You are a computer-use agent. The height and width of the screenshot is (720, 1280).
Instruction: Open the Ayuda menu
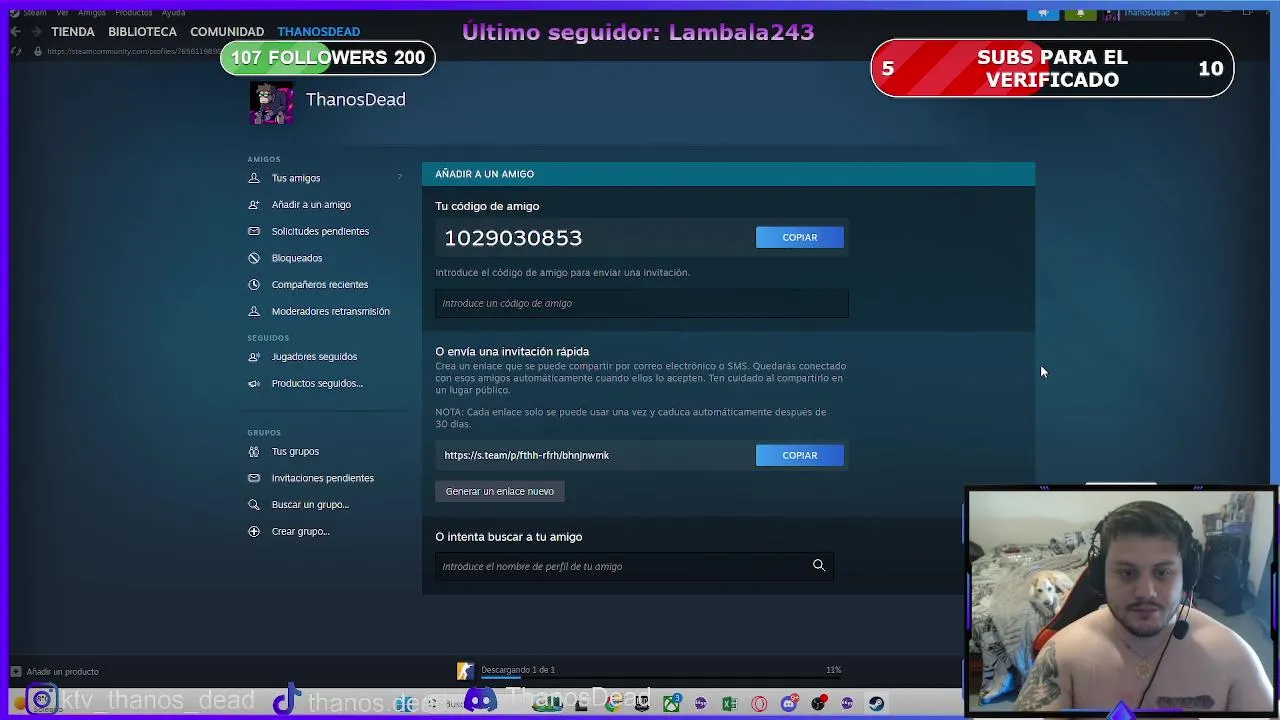173,13
